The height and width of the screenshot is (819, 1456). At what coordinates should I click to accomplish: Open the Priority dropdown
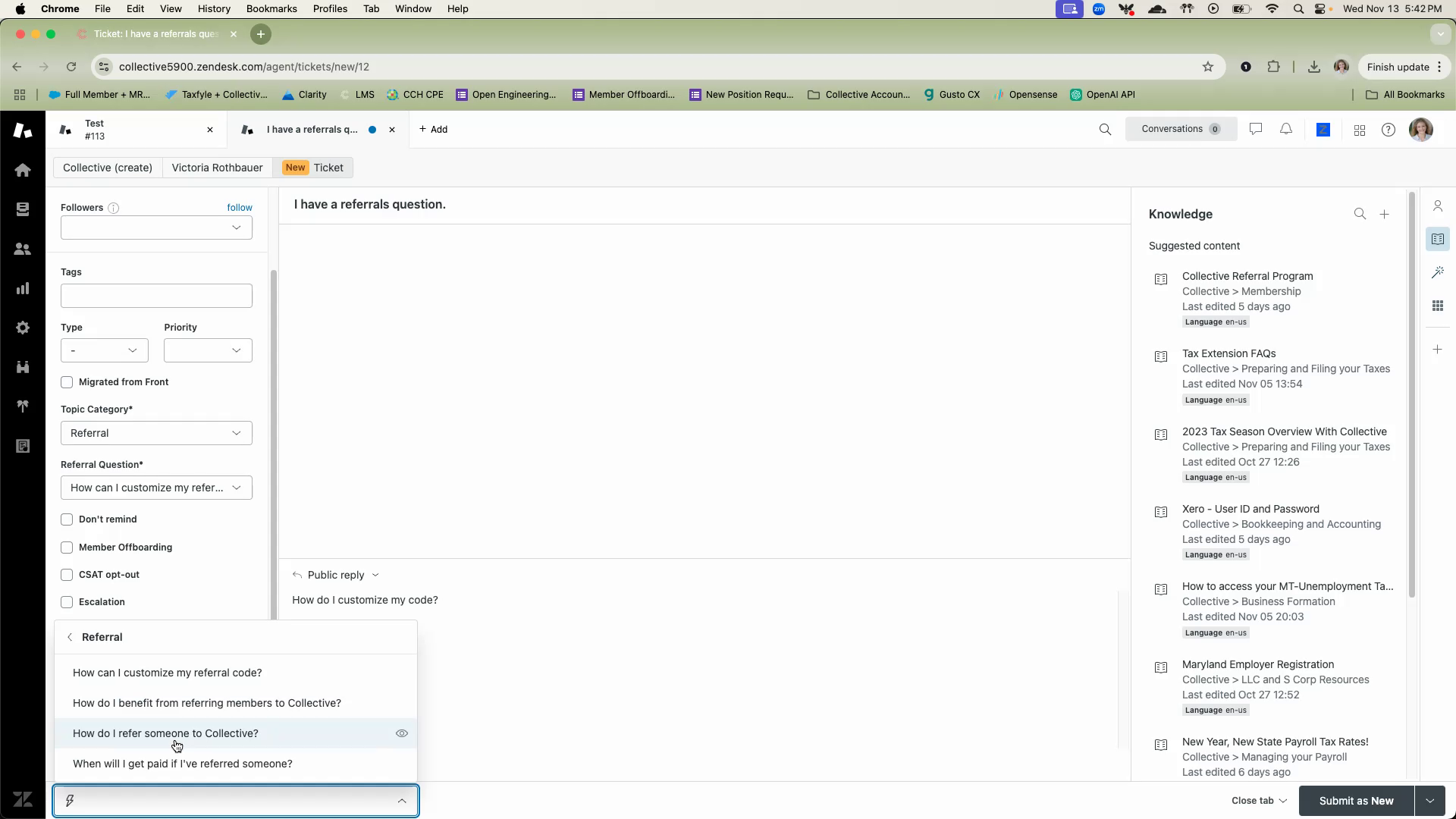(x=208, y=350)
